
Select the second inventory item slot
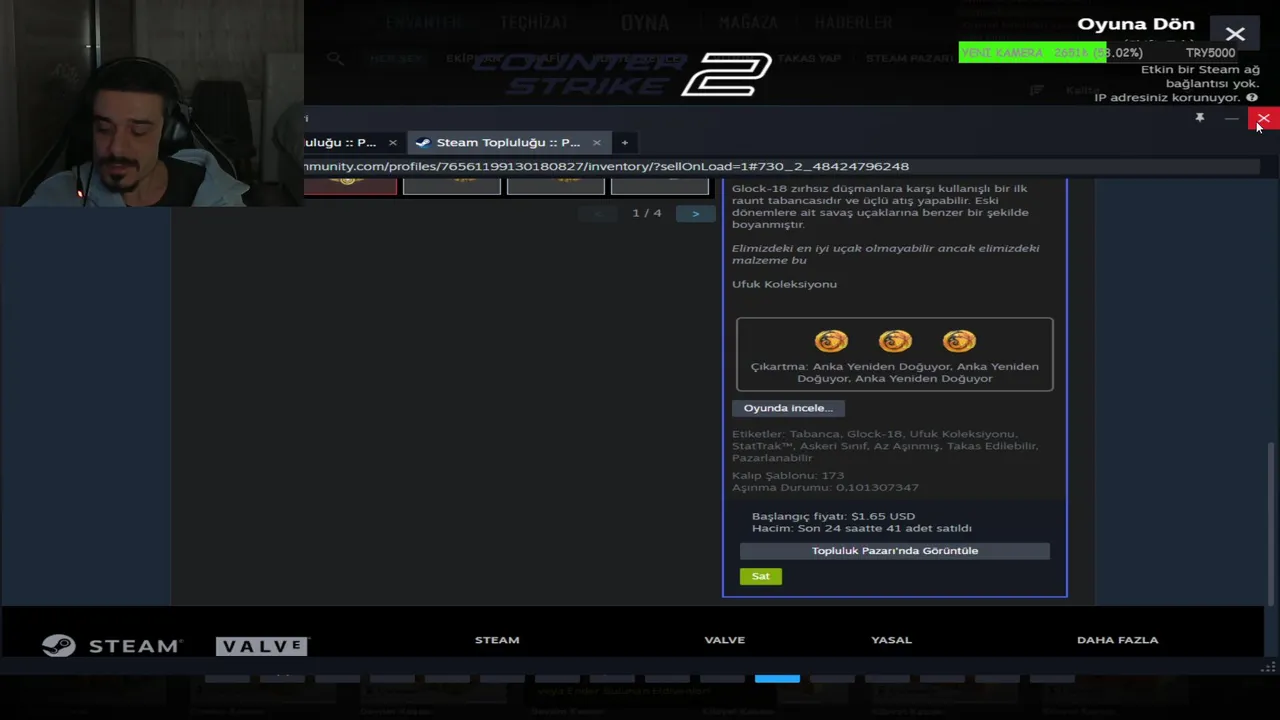pos(451,186)
